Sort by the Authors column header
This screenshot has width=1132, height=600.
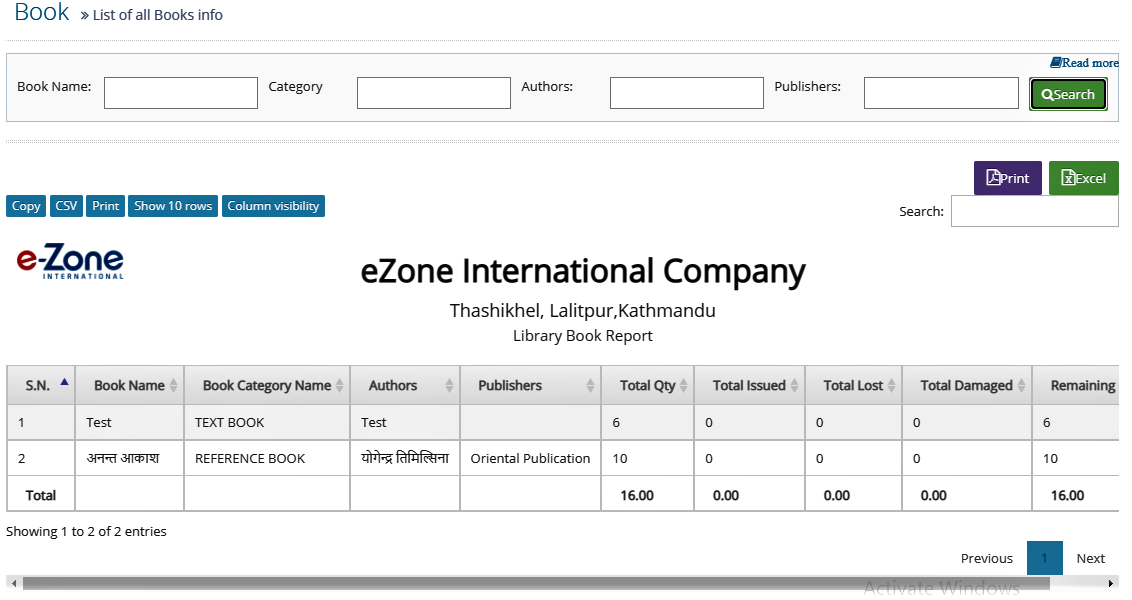pyautogui.click(x=405, y=386)
